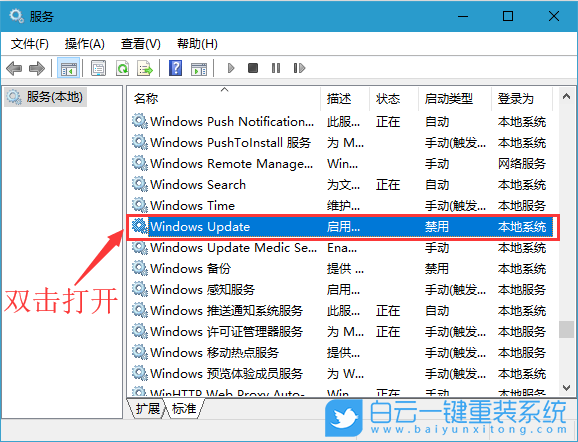Open the 帮助(H) menu

pyautogui.click(x=197, y=44)
